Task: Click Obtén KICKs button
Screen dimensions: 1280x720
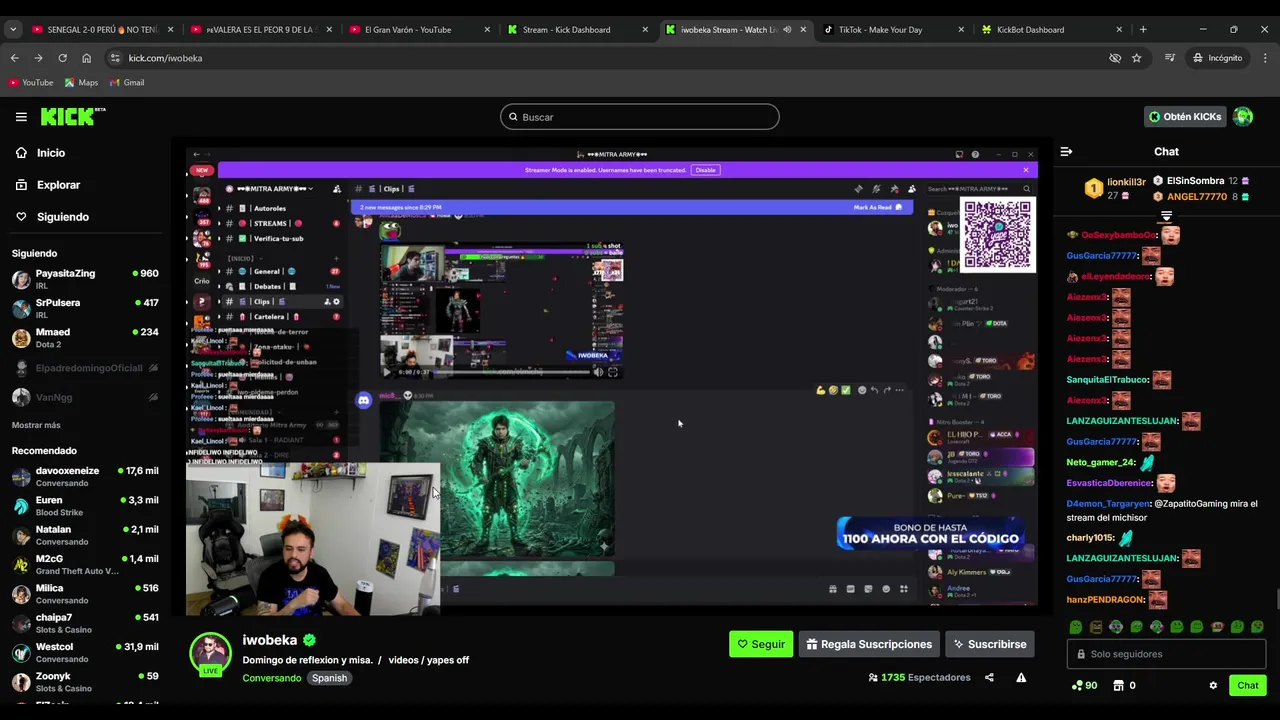Action: (1185, 117)
